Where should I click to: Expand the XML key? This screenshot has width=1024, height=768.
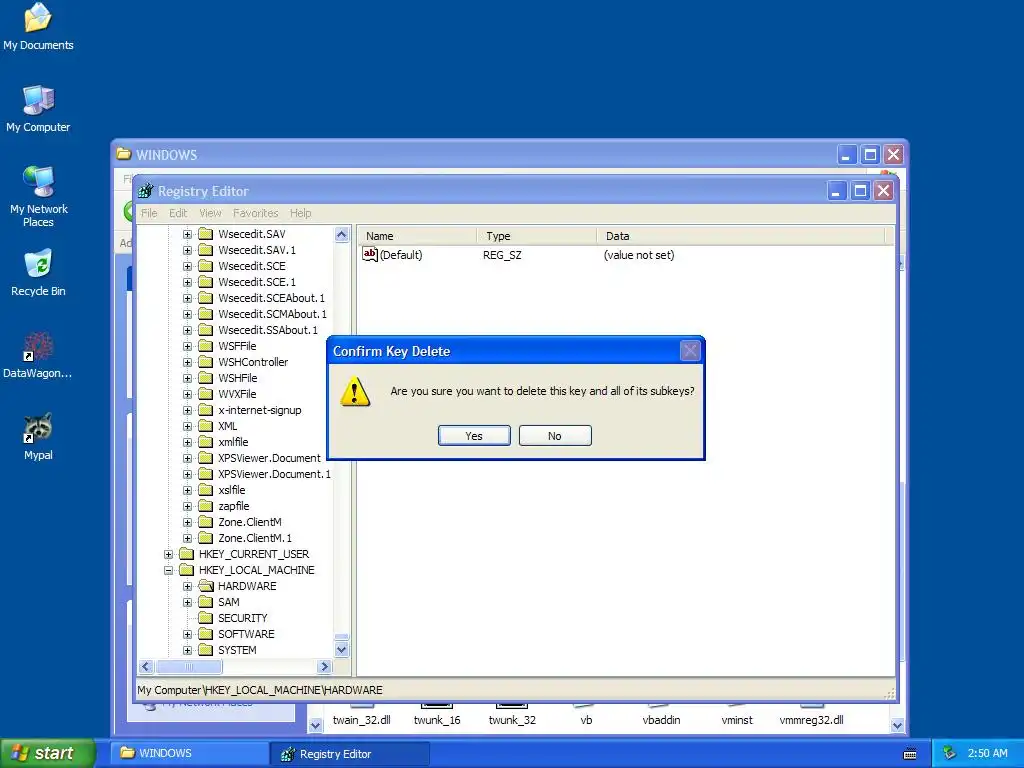(187, 426)
